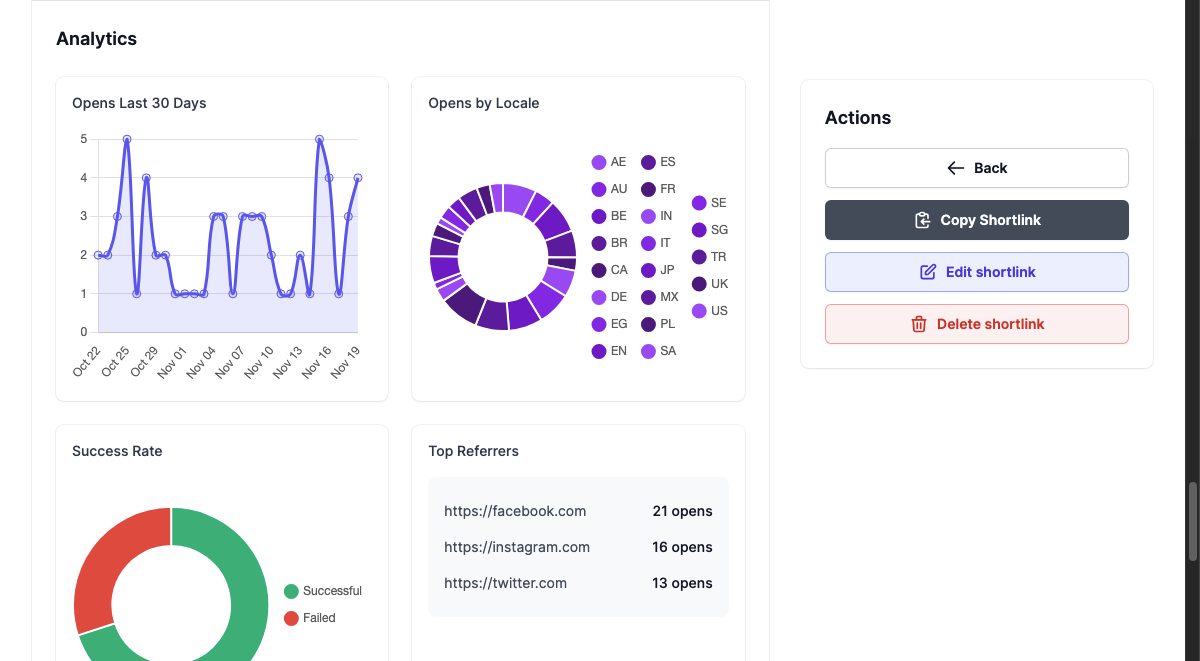This screenshot has width=1200, height=661.
Task: Click the https://facebook.com referrer
Action: pyautogui.click(x=515, y=511)
